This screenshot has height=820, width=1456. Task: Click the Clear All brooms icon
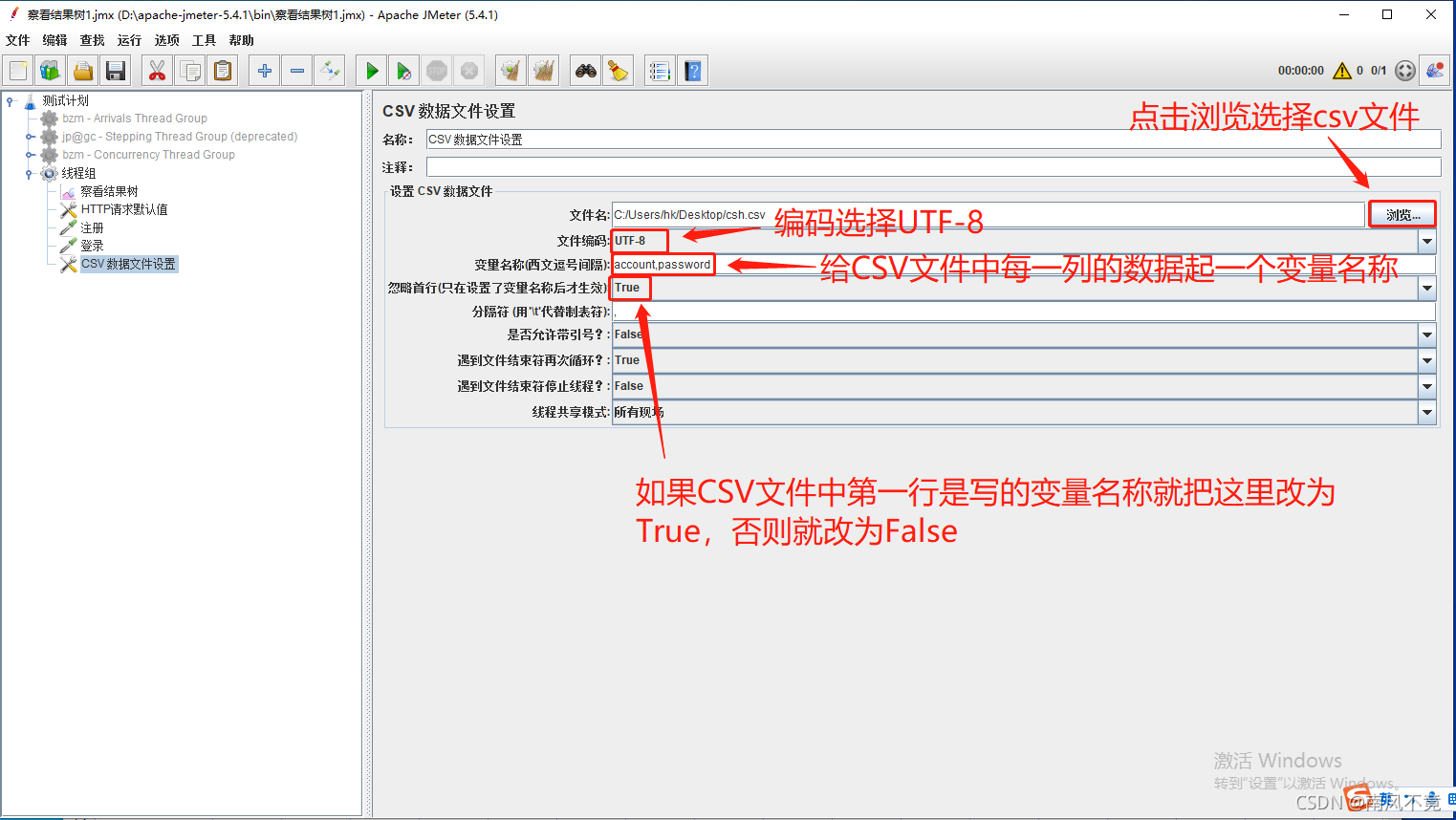pyautogui.click(x=544, y=71)
